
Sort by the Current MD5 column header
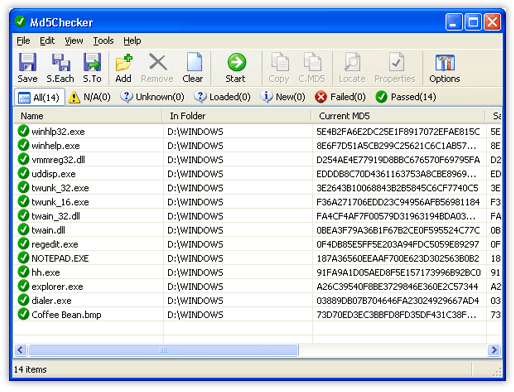point(398,116)
